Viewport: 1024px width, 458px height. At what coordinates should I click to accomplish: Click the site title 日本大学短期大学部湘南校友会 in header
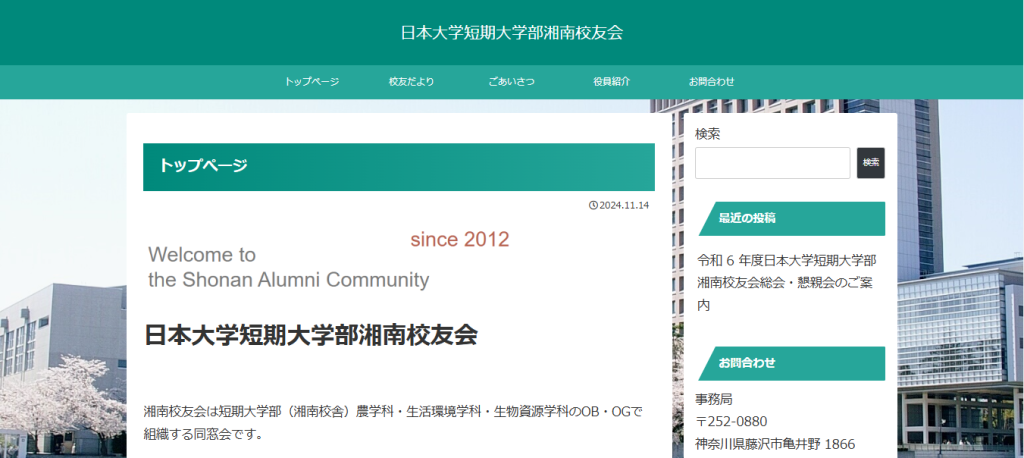coord(511,33)
